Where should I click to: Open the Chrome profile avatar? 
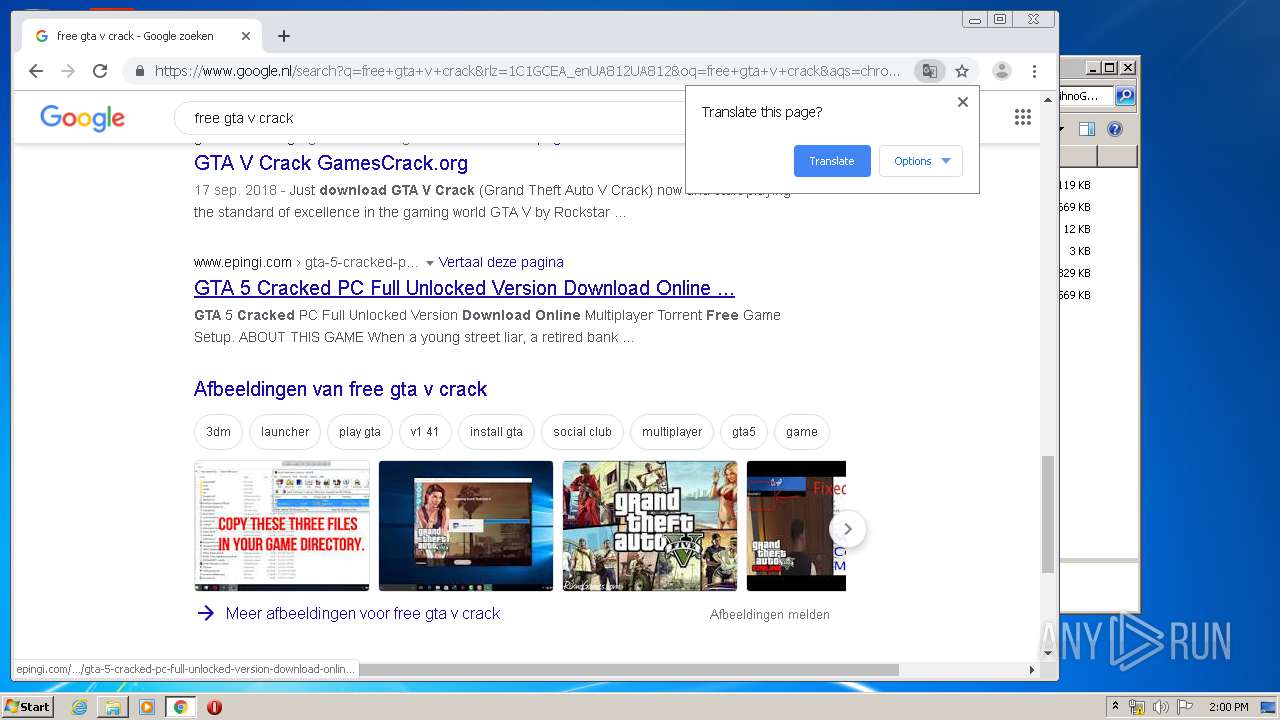coord(1001,71)
